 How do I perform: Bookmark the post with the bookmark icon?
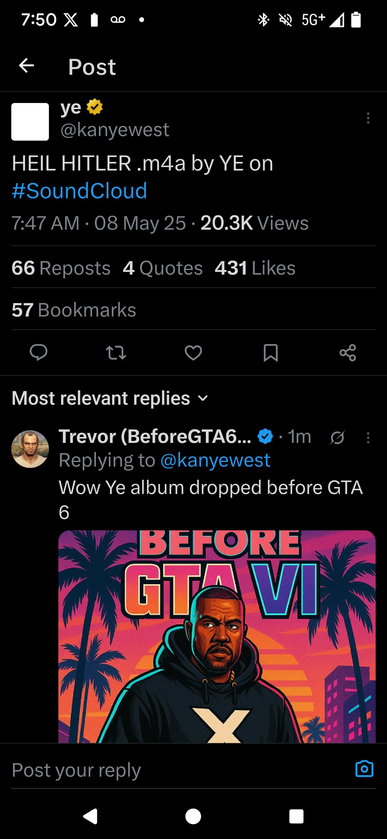point(271,353)
